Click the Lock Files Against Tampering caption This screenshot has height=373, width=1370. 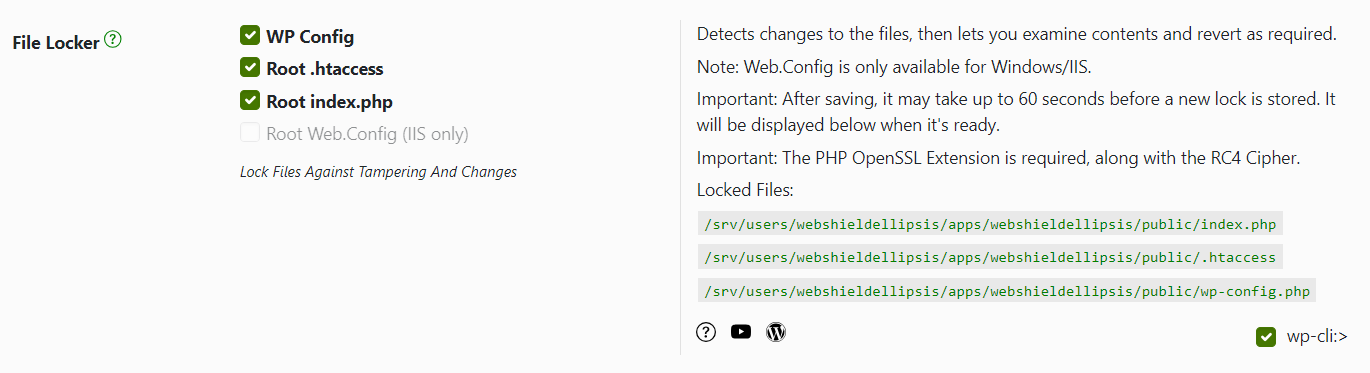click(x=378, y=172)
